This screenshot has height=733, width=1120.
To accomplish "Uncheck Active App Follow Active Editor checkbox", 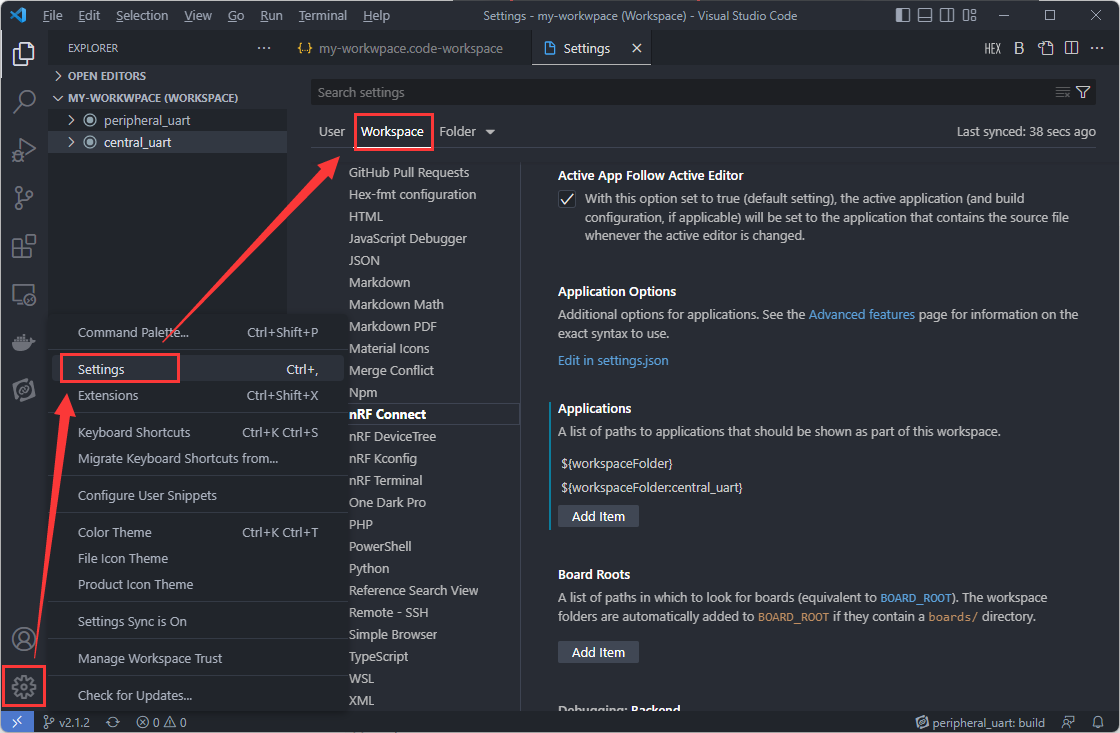I will [x=567, y=199].
